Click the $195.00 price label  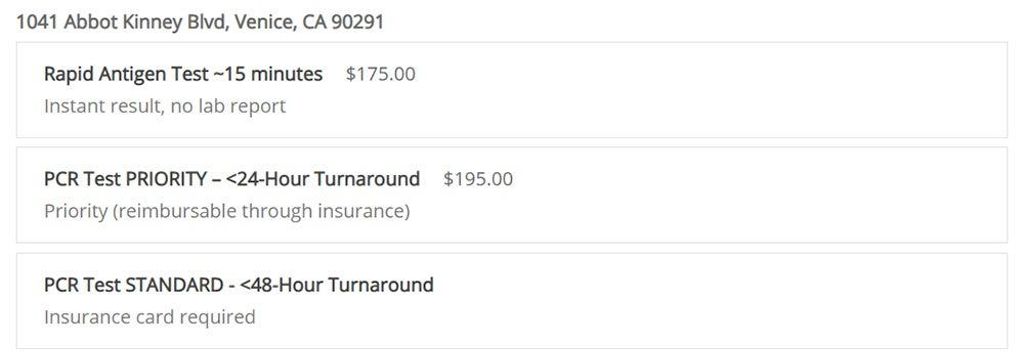click(478, 179)
